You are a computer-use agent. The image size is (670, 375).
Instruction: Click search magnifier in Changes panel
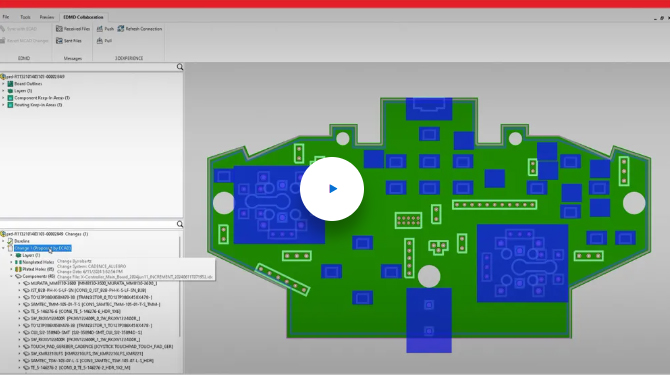tap(180, 224)
